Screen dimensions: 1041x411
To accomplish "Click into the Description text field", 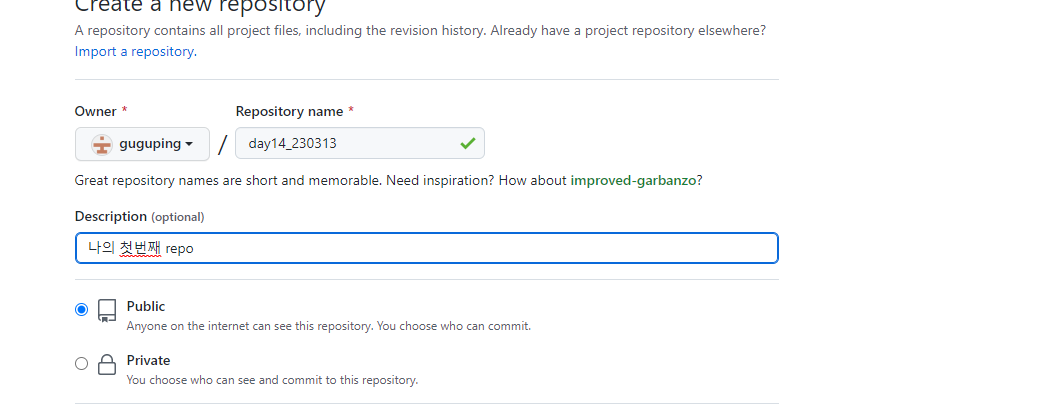I will [x=480, y=248].
